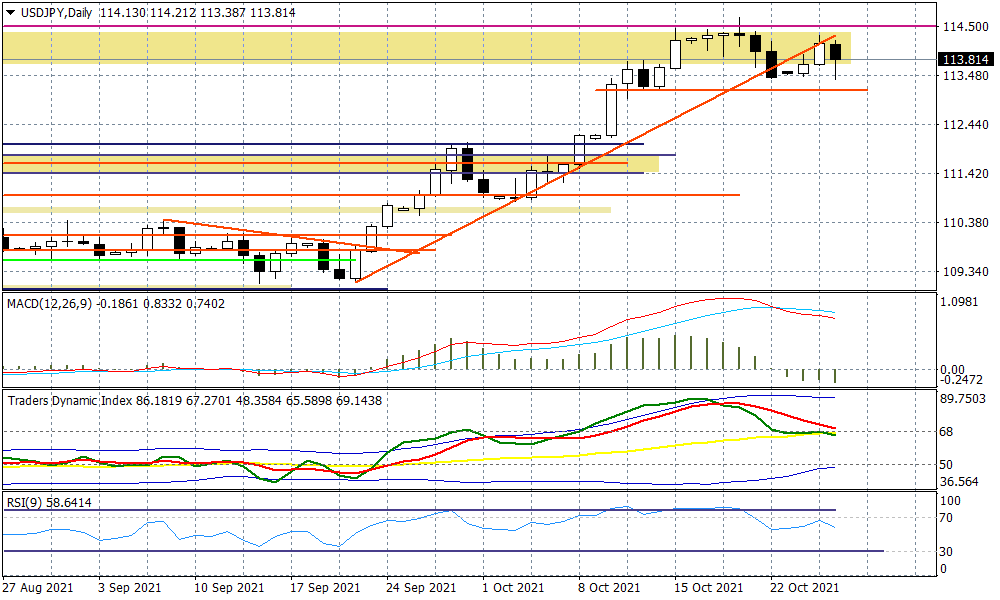Click the 1 Oct 2021 date label
This screenshot has height=600, width=1000.
(x=513, y=588)
